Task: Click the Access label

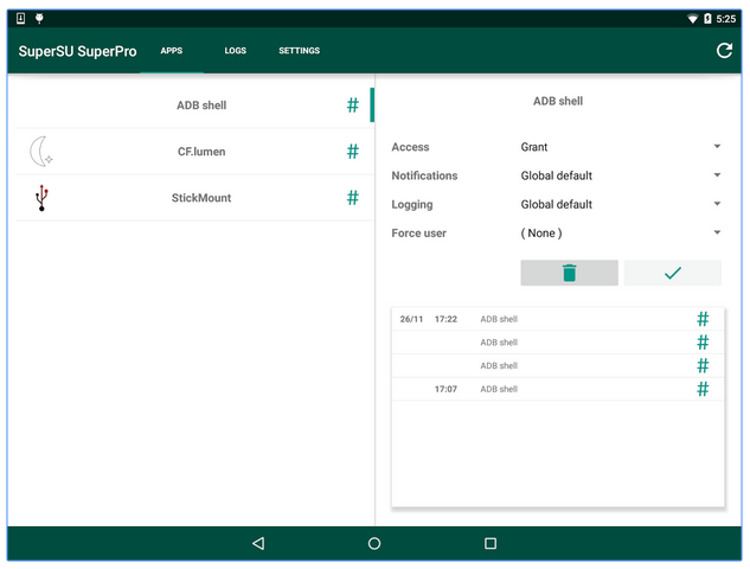Action: point(410,147)
